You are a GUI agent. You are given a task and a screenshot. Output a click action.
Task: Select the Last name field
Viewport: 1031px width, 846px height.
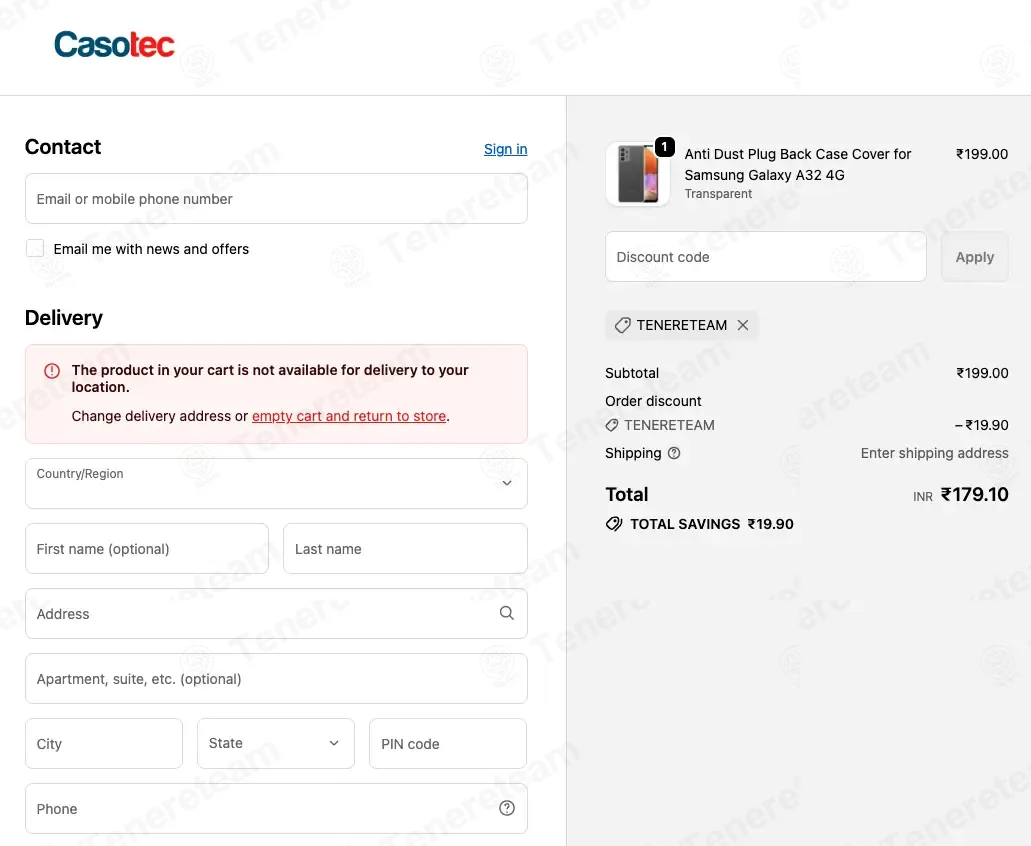(405, 548)
